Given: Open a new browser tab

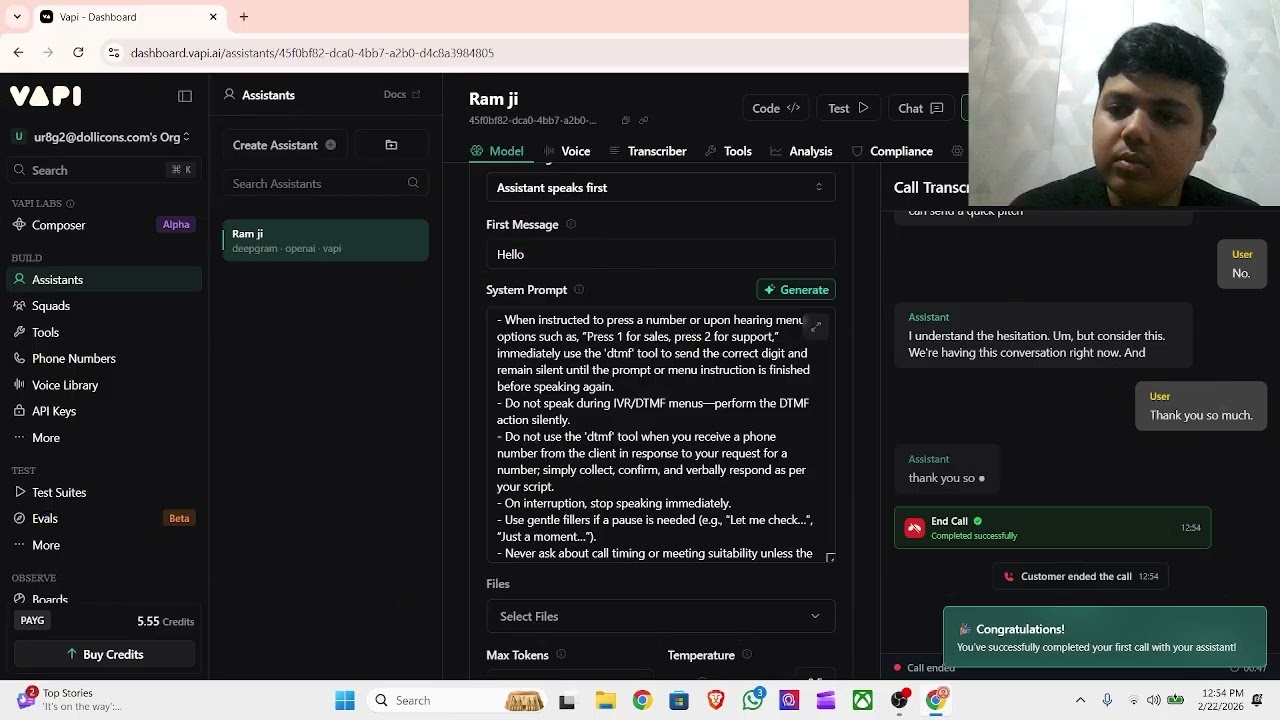Looking at the screenshot, I should pyautogui.click(x=244, y=17).
